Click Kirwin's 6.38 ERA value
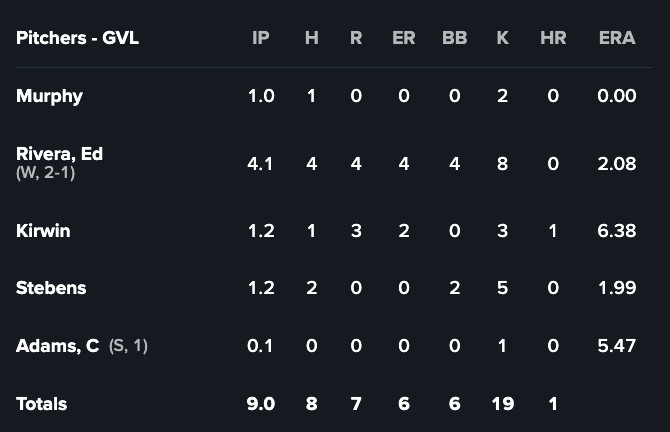The image size is (670, 432). pyautogui.click(x=617, y=231)
